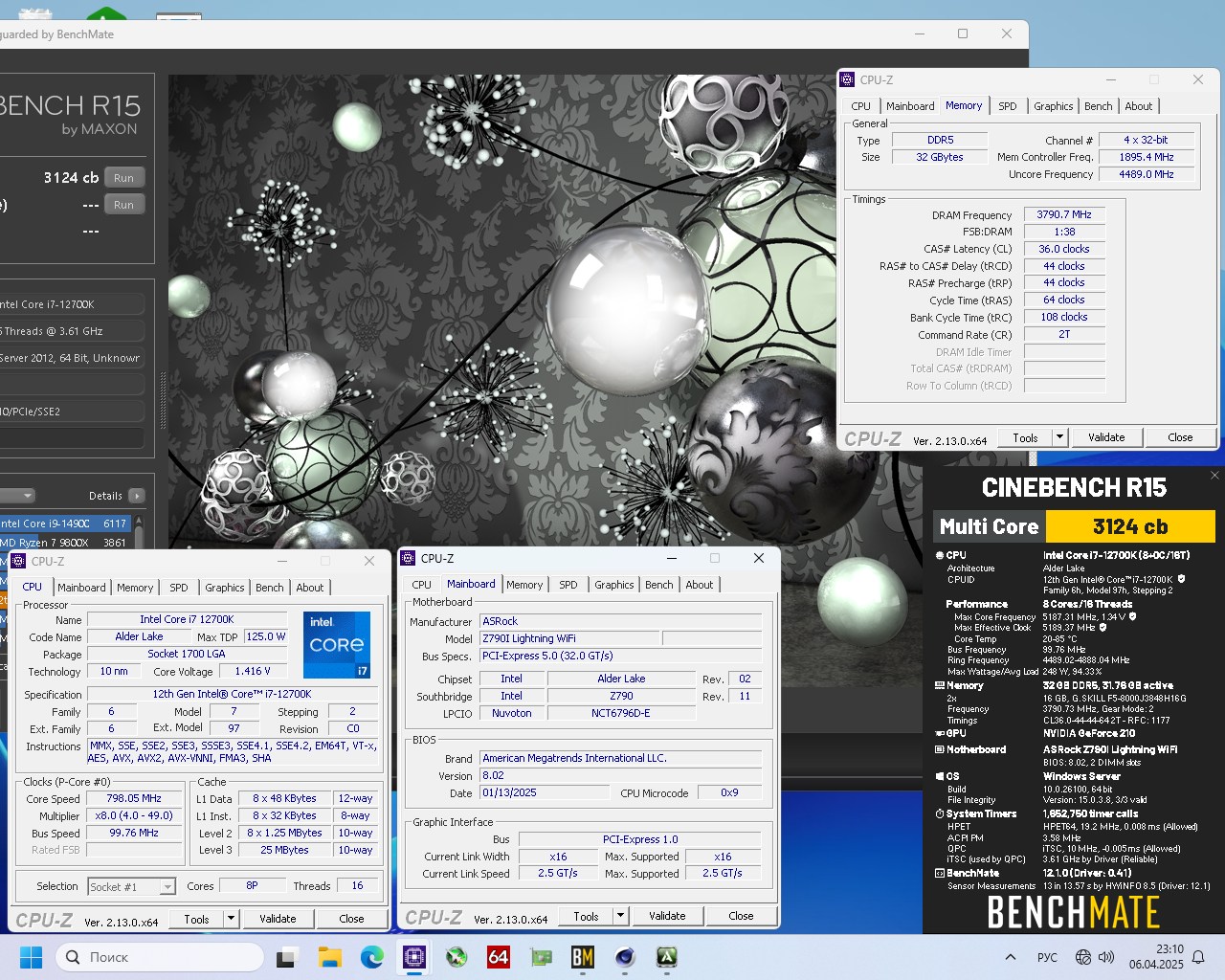Open the Bench tab in Memory CPU-Z window
Viewport: 1225px width, 980px height.
(x=1098, y=106)
